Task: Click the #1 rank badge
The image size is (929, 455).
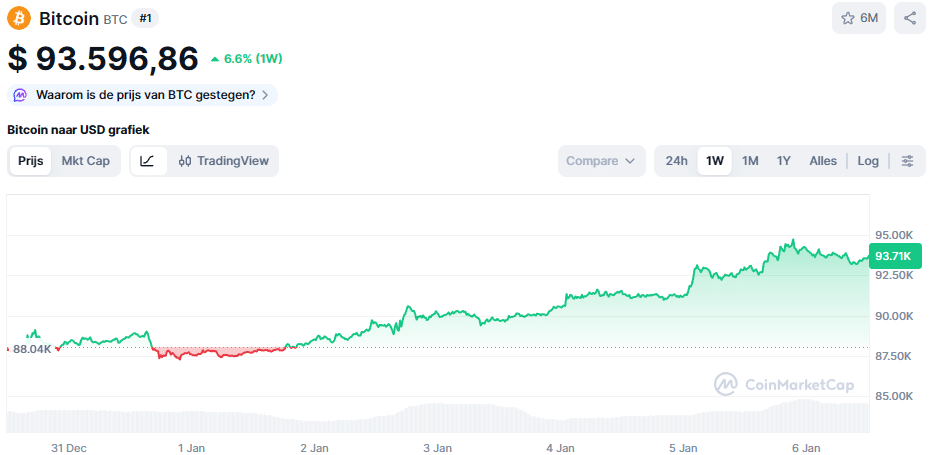Action: [x=145, y=18]
